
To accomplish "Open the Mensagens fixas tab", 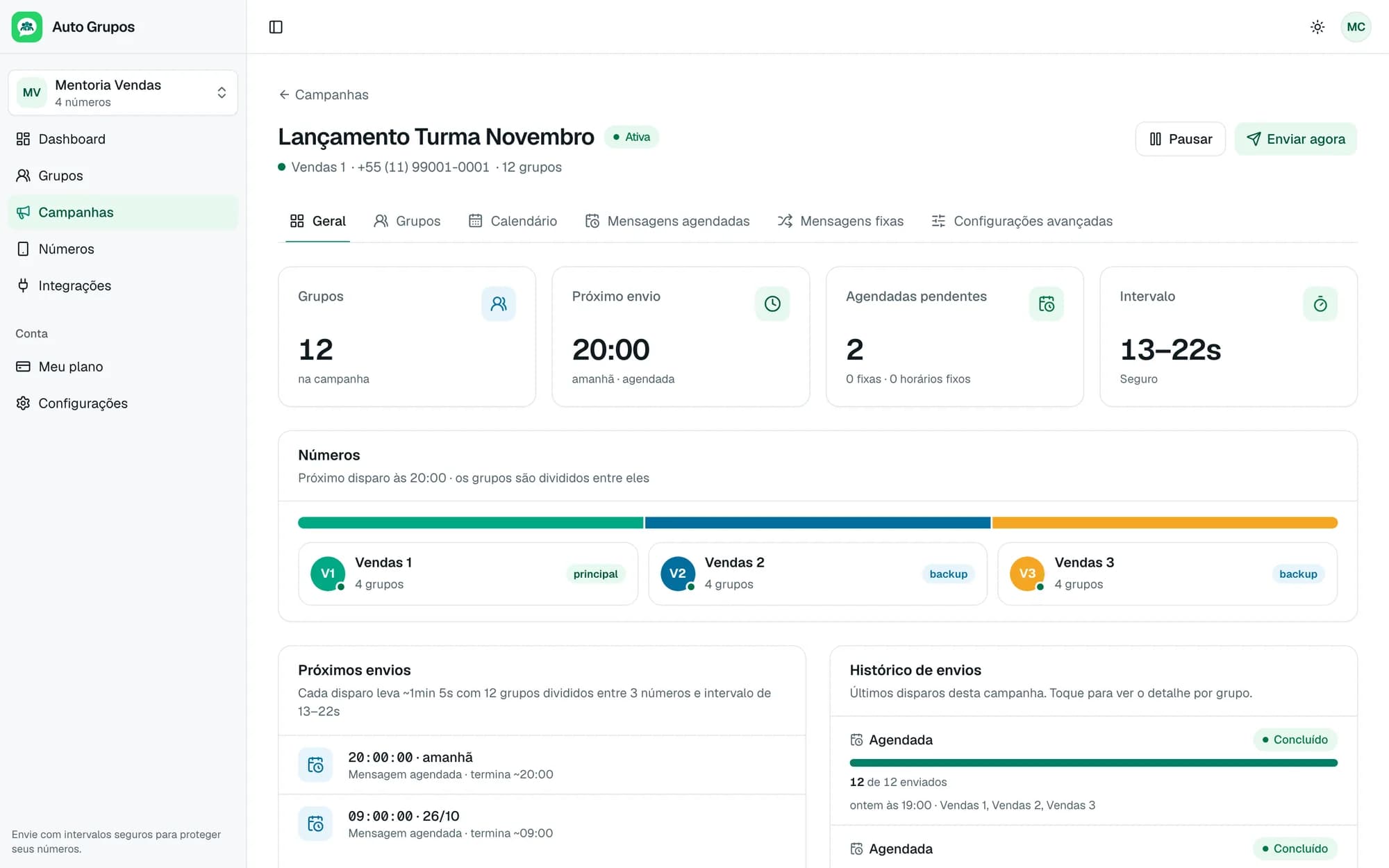I will (840, 221).
